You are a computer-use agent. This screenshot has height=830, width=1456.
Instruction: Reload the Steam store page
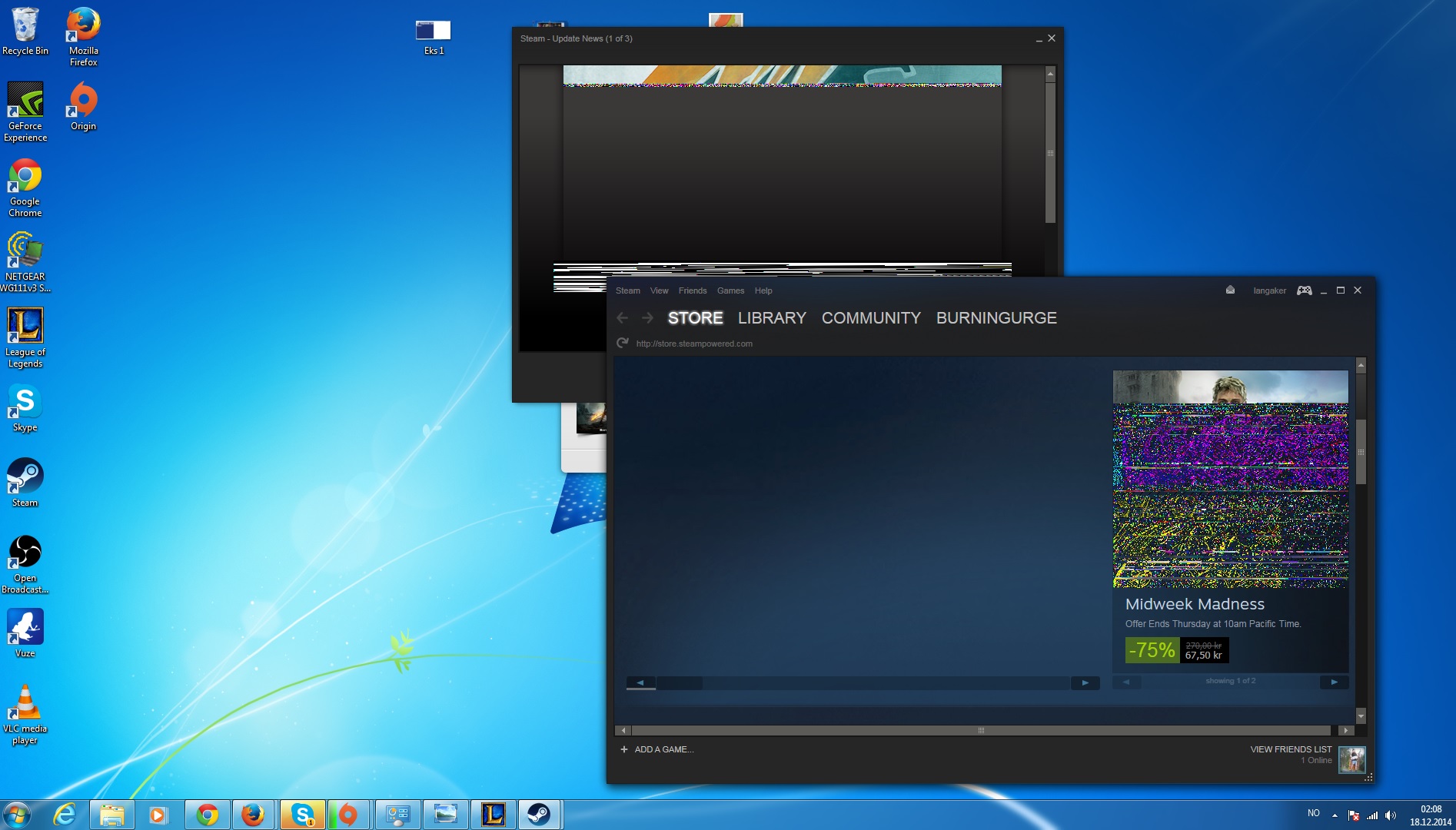click(x=623, y=343)
